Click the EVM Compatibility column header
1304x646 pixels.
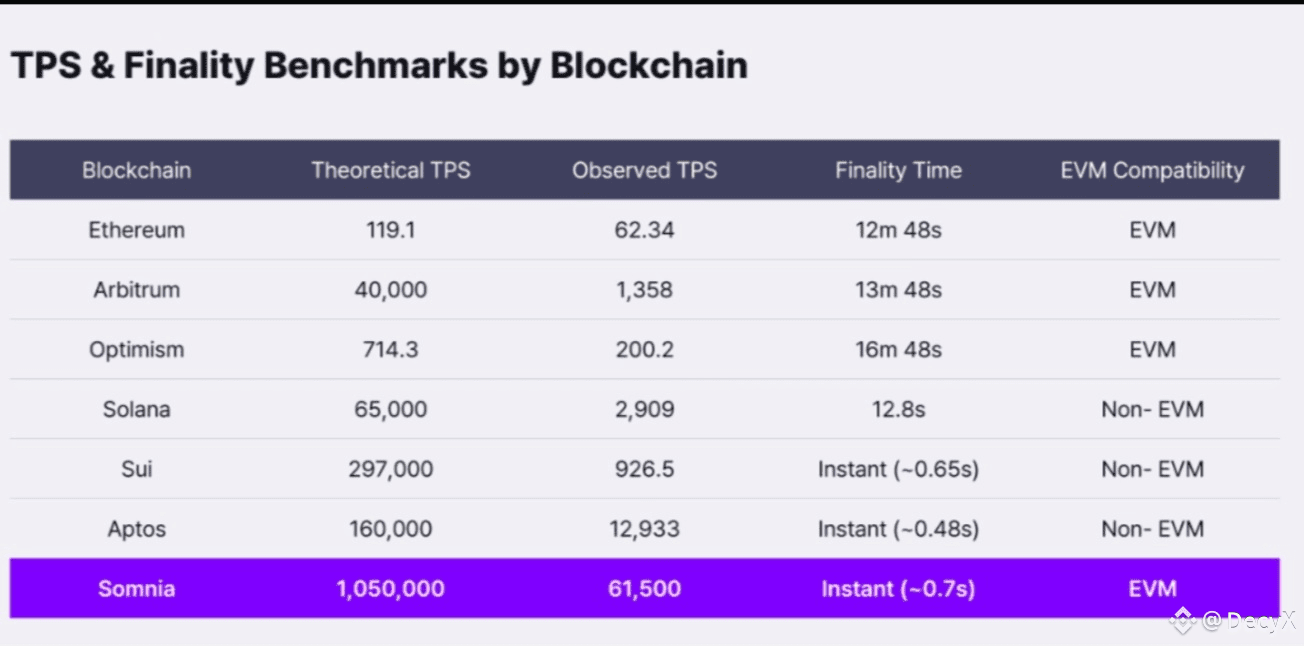point(1152,170)
